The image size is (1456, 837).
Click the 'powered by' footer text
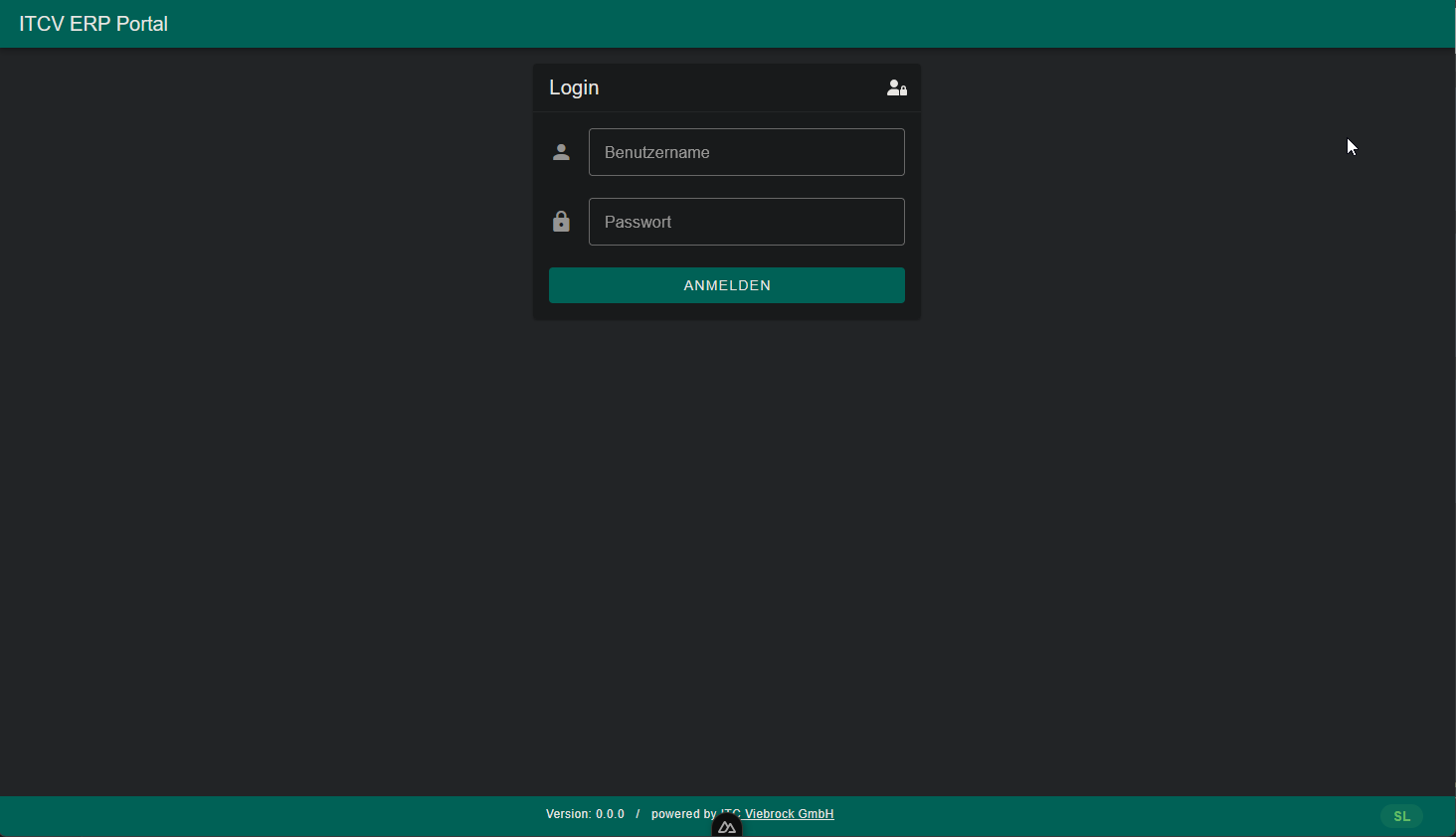(x=682, y=814)
